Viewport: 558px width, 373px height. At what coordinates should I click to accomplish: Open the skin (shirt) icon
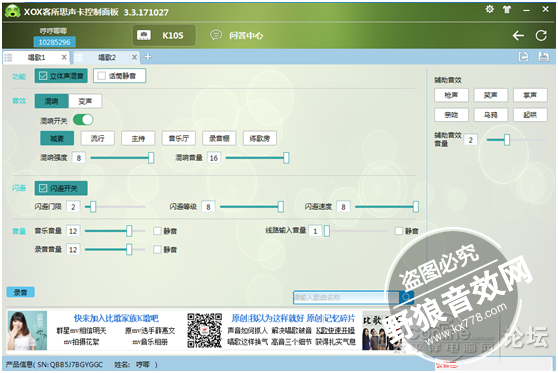(x=507, y=10)
